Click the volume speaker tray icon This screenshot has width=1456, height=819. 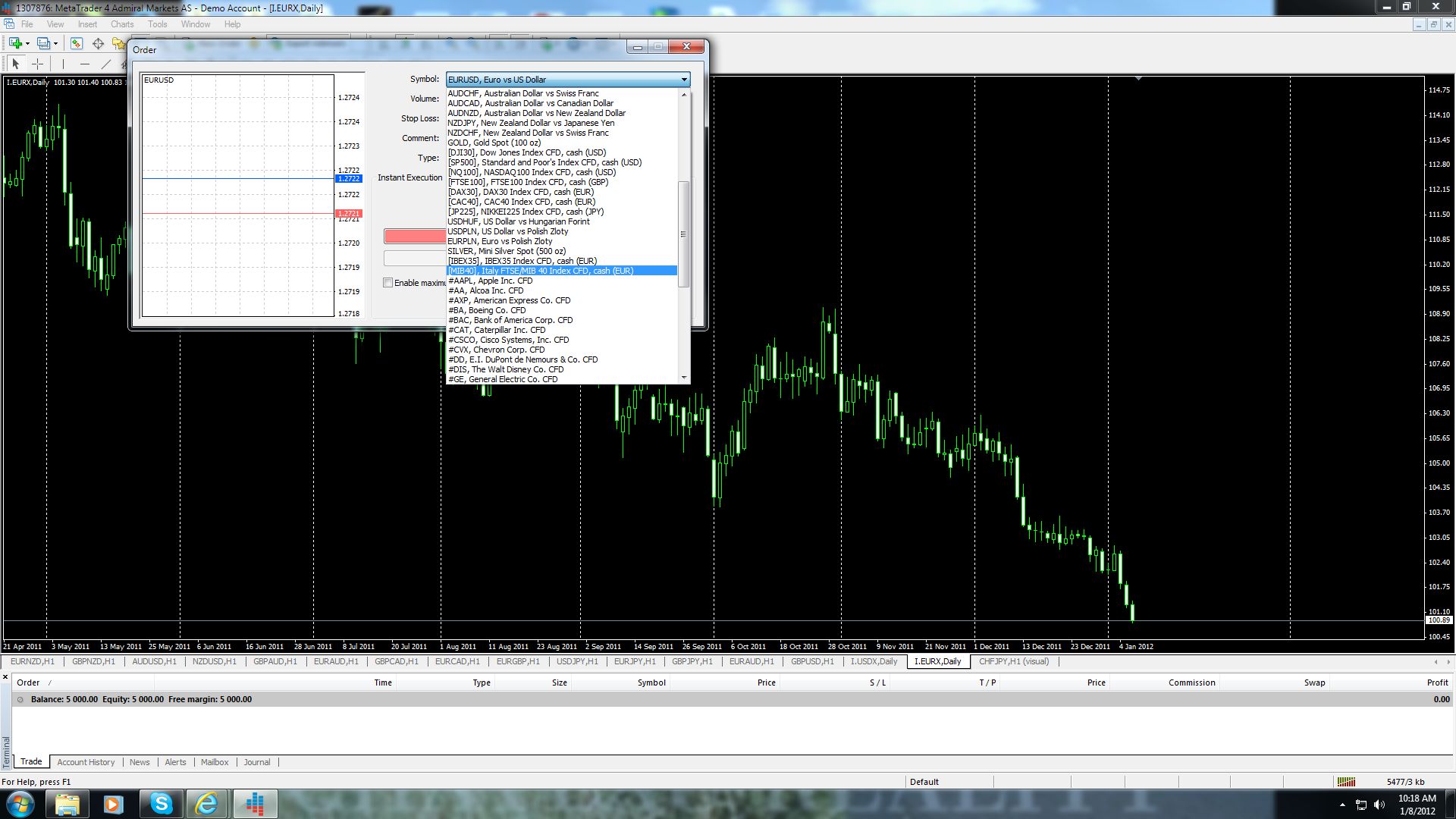[x=1379, y=805]
